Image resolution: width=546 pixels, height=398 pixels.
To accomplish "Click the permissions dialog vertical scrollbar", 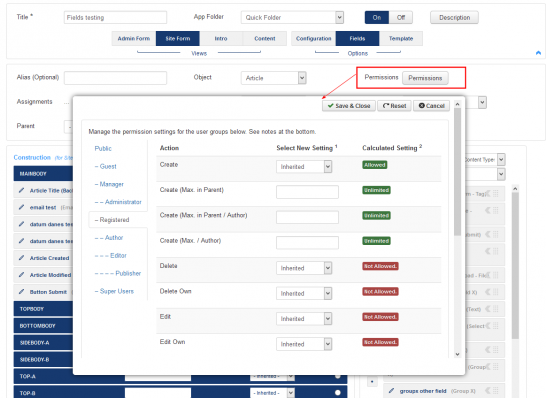I will (458, 172).
